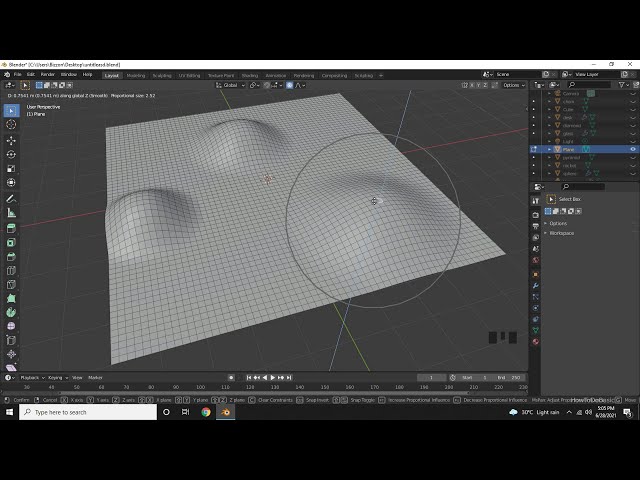The width and height of the screenshot is (640, 480).
Task: Open the Material properties tab
Action: (536, 342)
